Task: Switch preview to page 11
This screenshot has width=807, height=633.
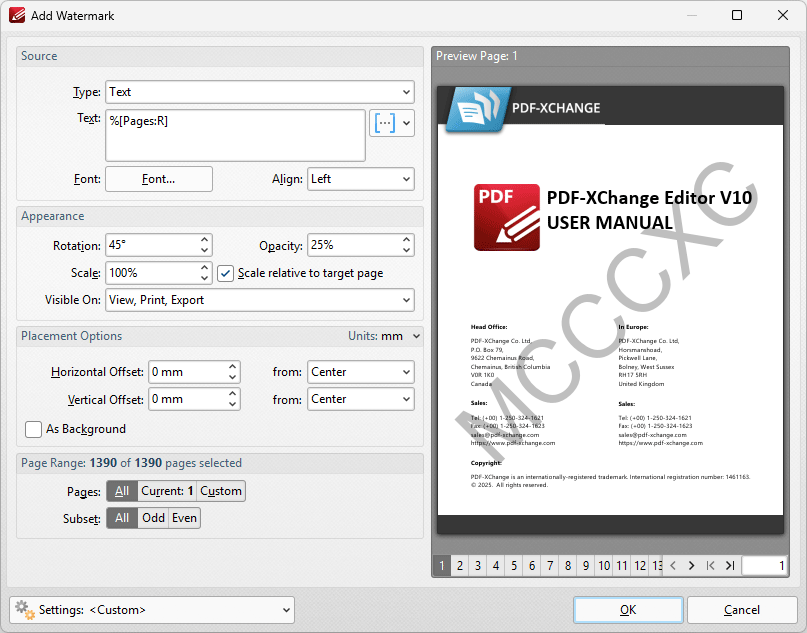Action: click(622, 566)
